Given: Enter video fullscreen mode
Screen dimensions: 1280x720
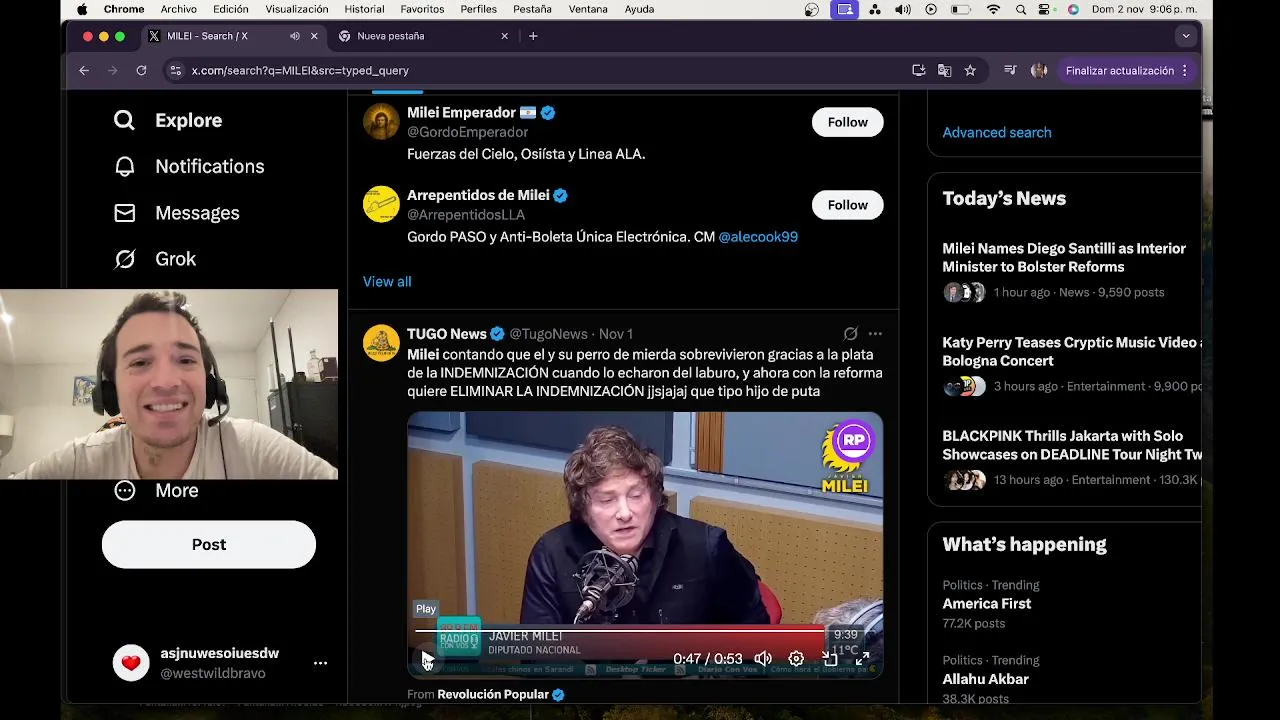Looking at the screenshot, I should point(862,659).
